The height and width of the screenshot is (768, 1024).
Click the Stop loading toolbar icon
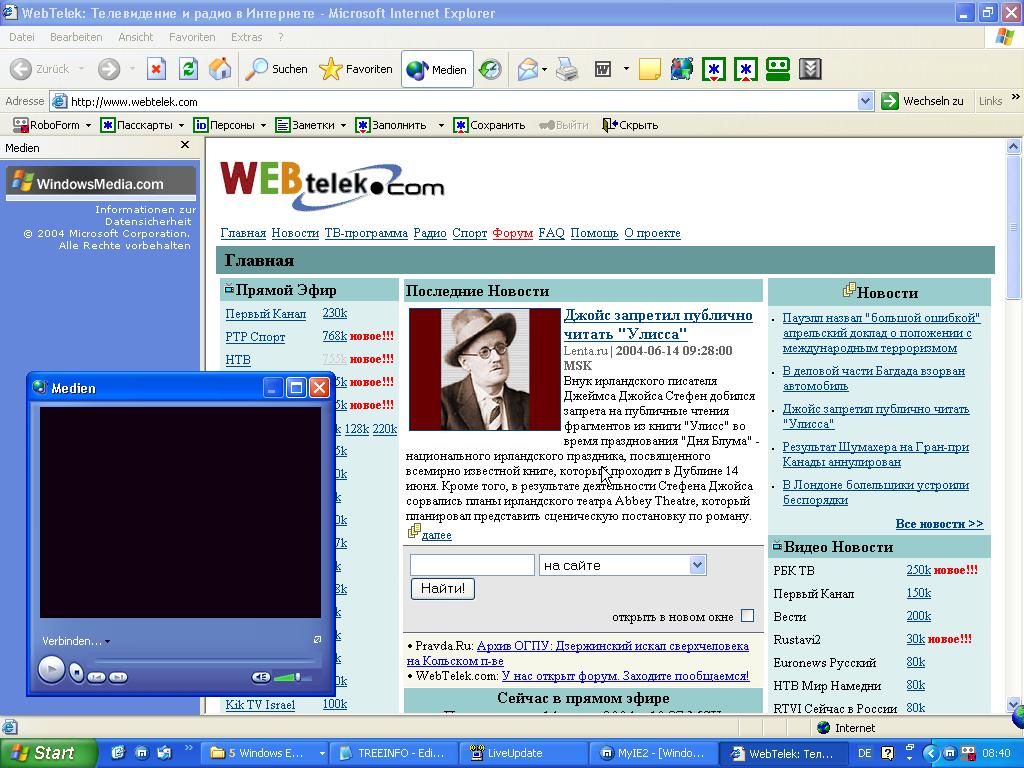pos(156,69)
